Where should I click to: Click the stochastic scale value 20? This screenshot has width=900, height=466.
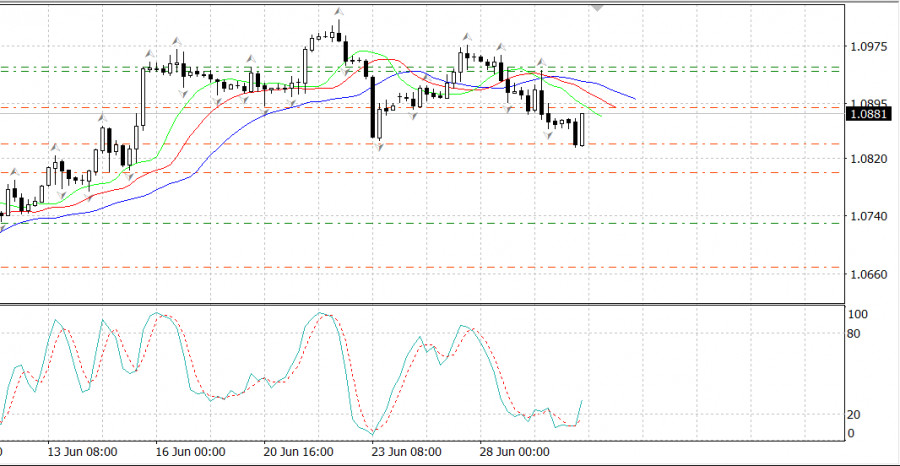(855, 415)
